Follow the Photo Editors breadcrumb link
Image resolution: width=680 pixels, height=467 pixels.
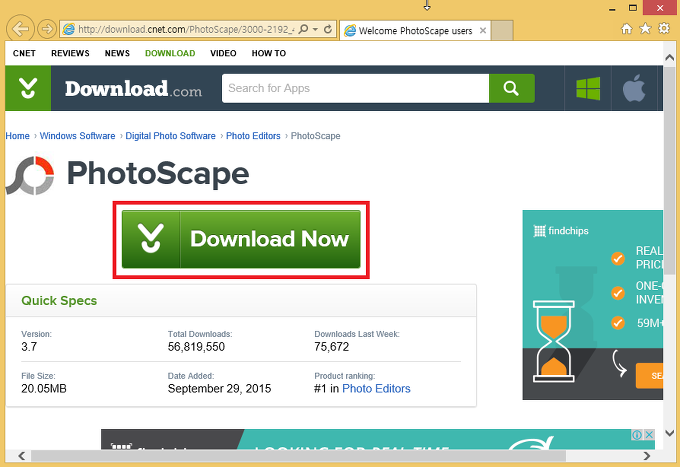[x=253, y=136]
